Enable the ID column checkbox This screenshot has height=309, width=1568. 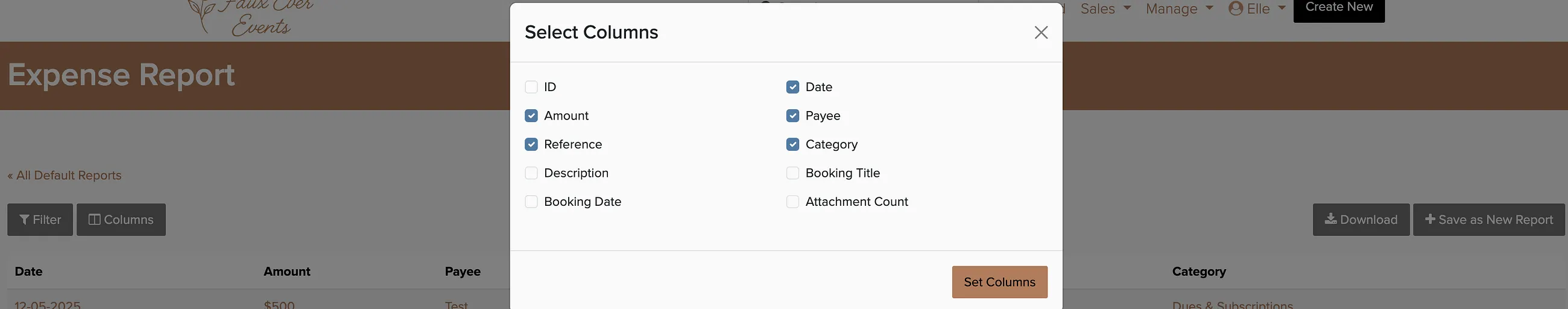[531, 87]
